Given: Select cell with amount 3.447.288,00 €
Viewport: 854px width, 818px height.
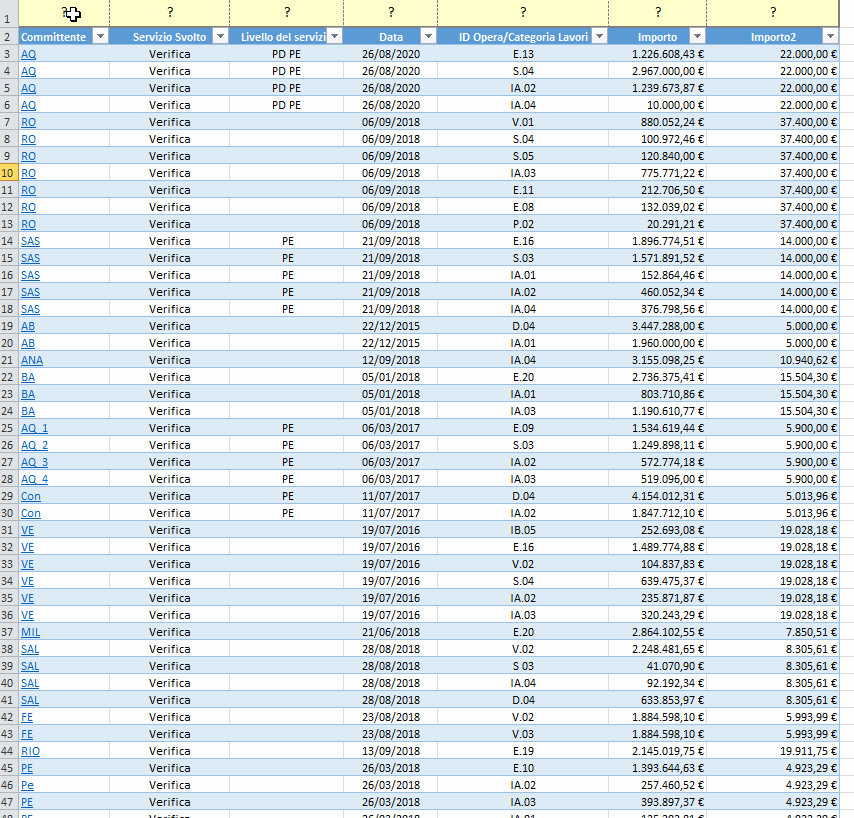Looking at the screenshot, I should click(657, 326).
